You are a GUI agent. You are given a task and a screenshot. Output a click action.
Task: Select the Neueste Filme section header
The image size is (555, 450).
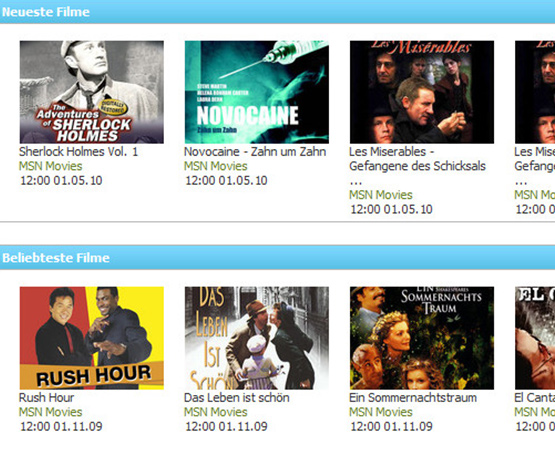point(278,12)
